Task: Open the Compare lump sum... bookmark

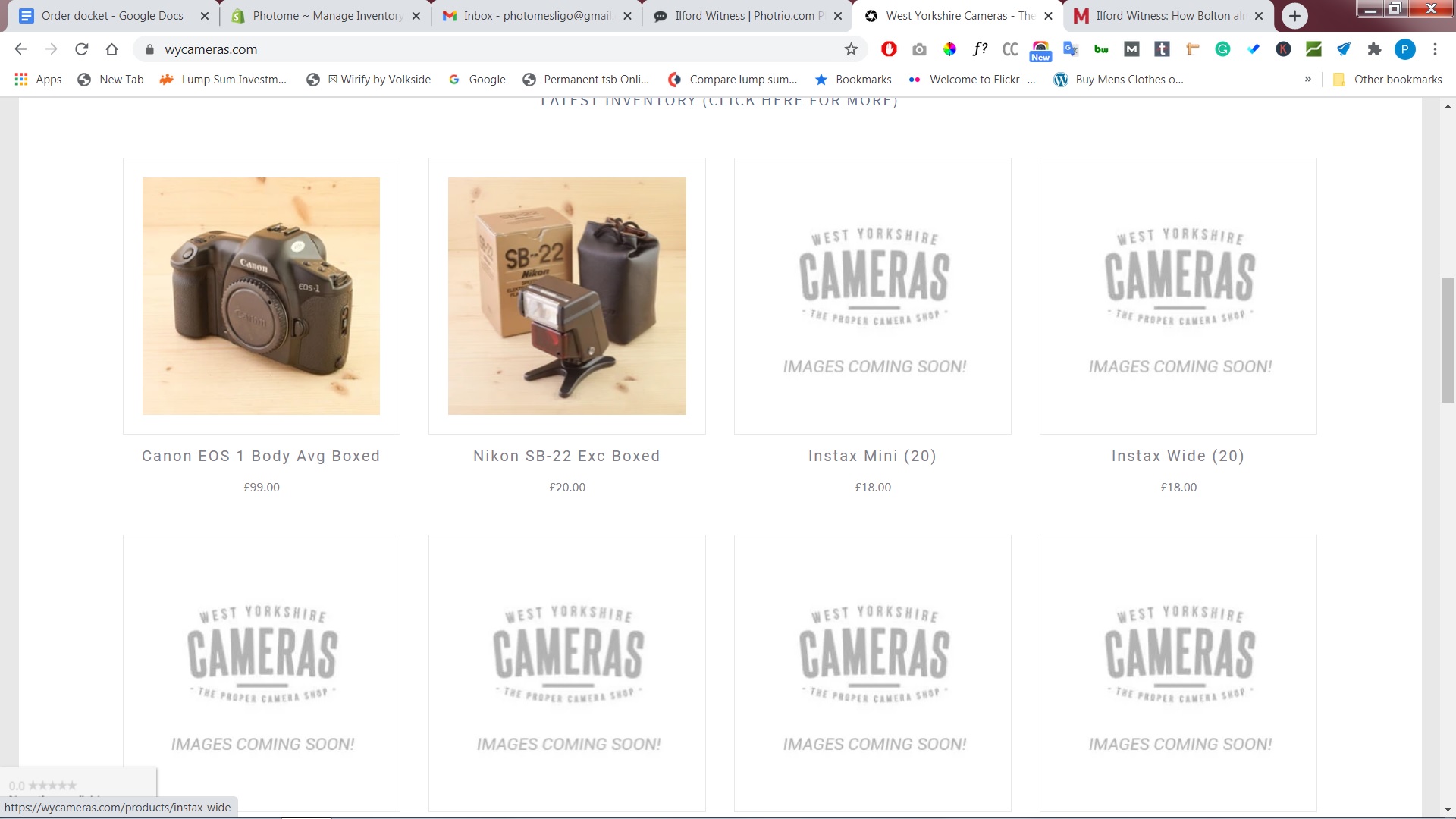Action: point(733,80)
